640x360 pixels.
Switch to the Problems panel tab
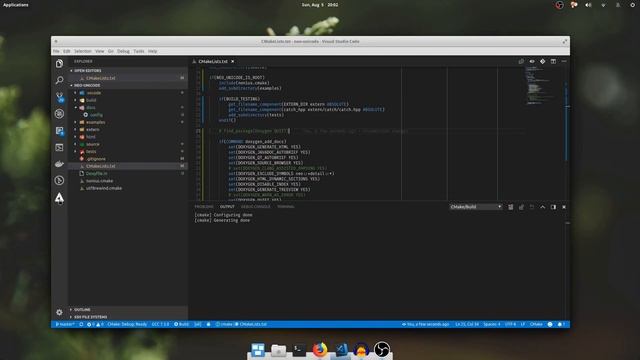204,207
